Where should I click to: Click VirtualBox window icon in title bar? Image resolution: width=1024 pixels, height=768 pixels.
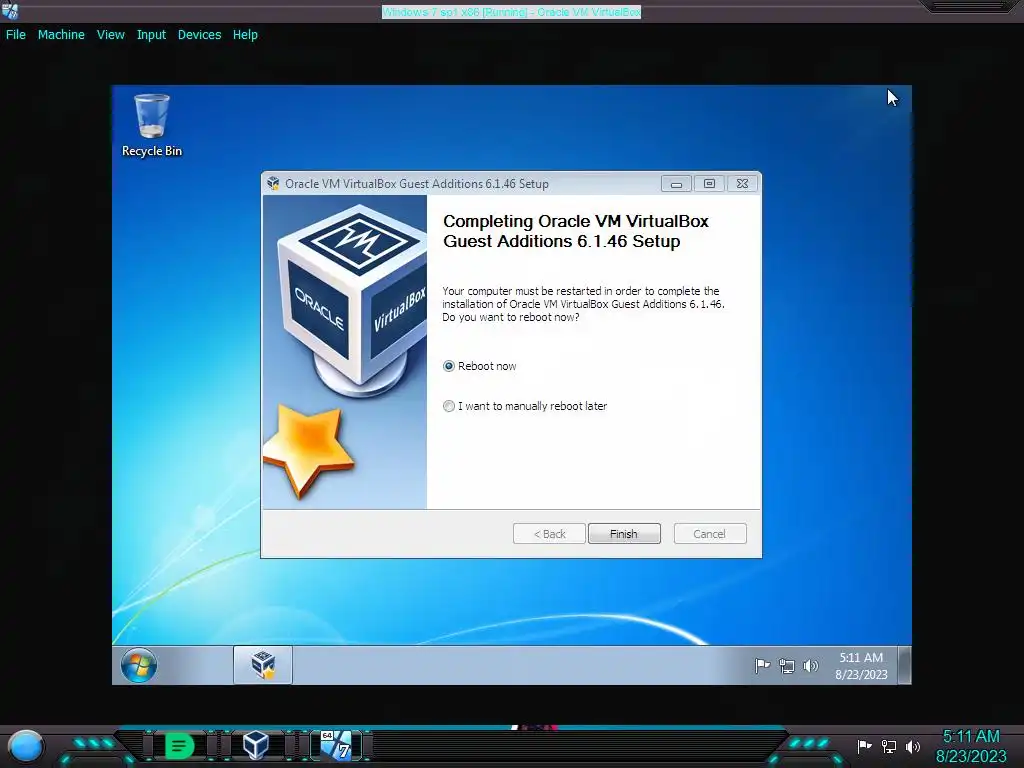click(10, 10)
